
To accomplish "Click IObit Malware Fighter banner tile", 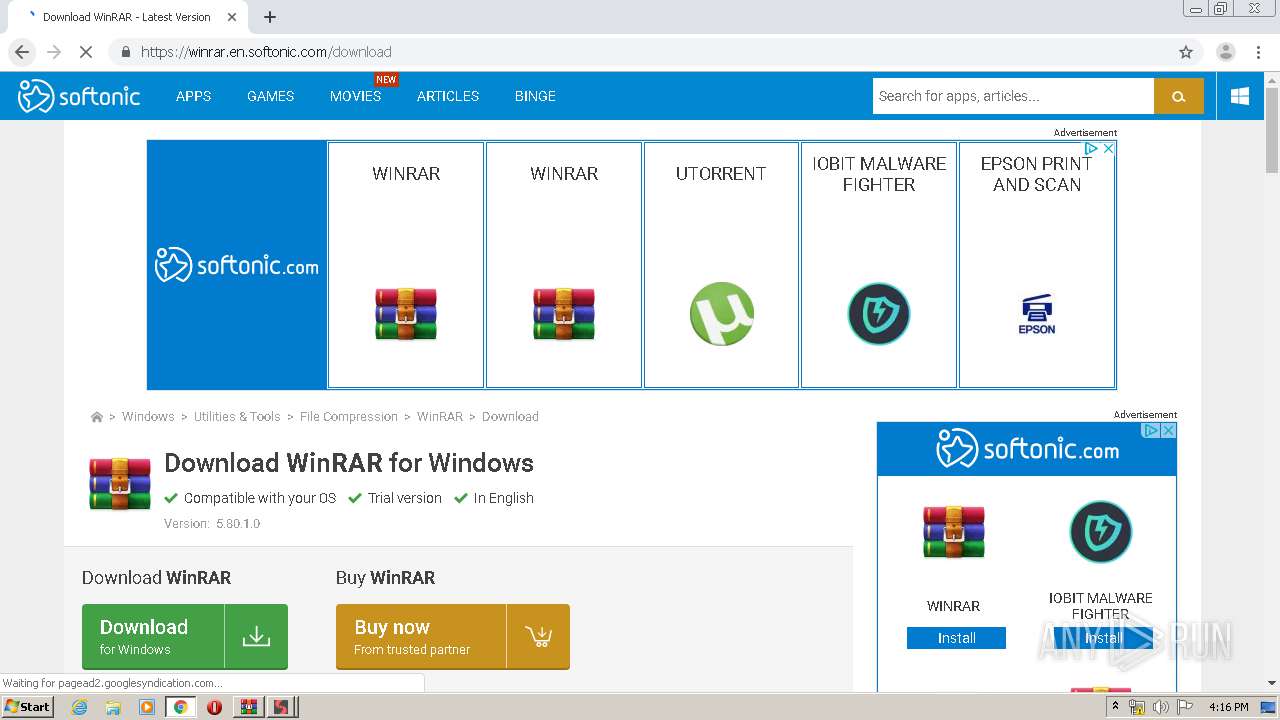I will (x=879, y=265).
